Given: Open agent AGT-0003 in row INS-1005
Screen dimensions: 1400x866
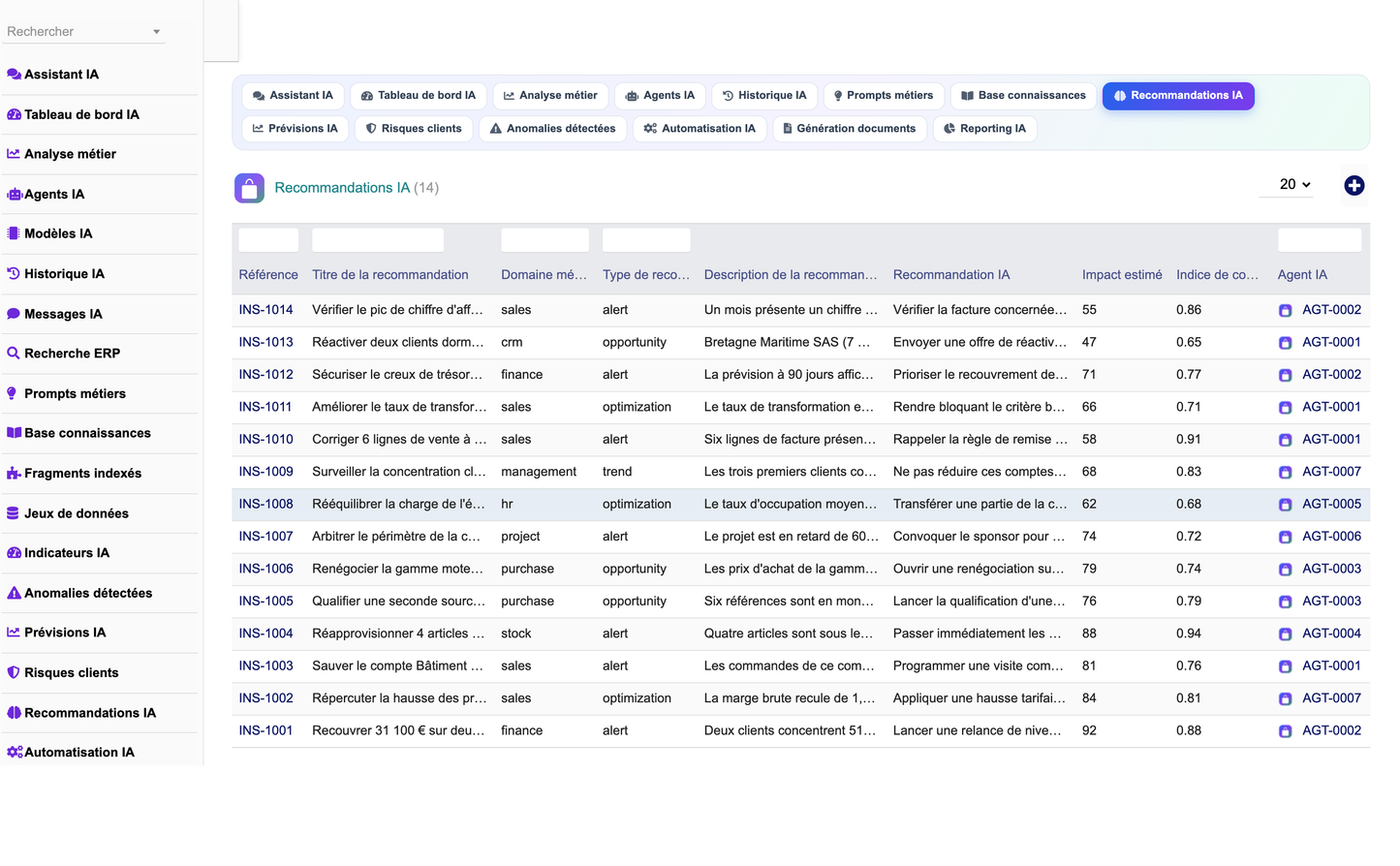Looking at the screenshot, I should coord(1331,602).
